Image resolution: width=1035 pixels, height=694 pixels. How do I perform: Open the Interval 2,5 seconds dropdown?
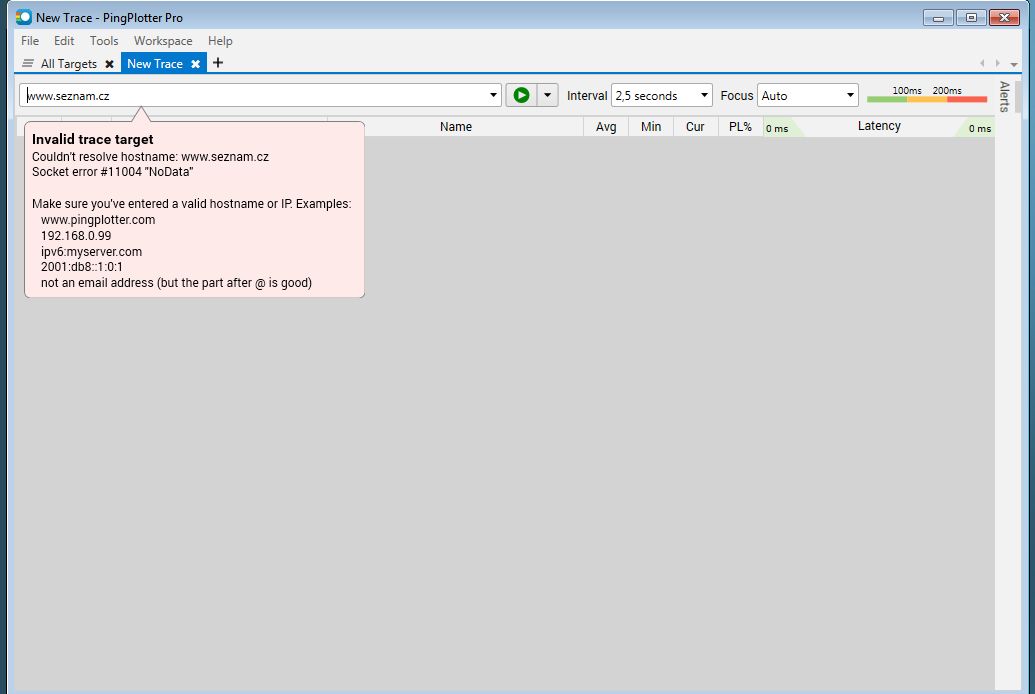point(661,95)
